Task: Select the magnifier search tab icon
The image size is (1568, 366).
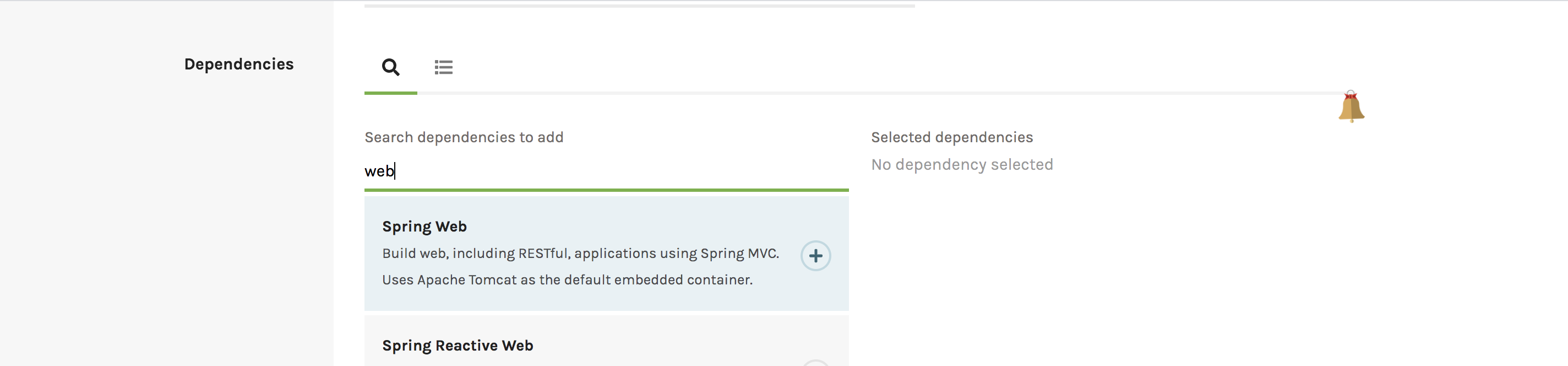Action: click(x=391, y=67)
